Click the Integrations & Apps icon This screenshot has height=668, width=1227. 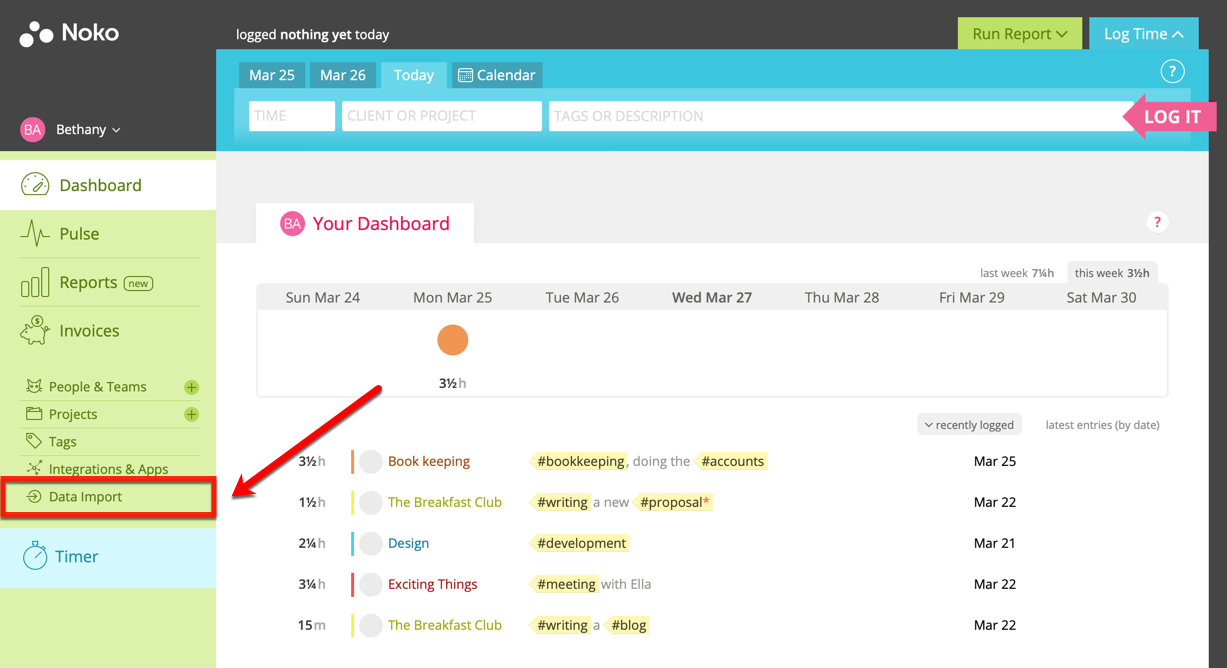tap(34, 468)
